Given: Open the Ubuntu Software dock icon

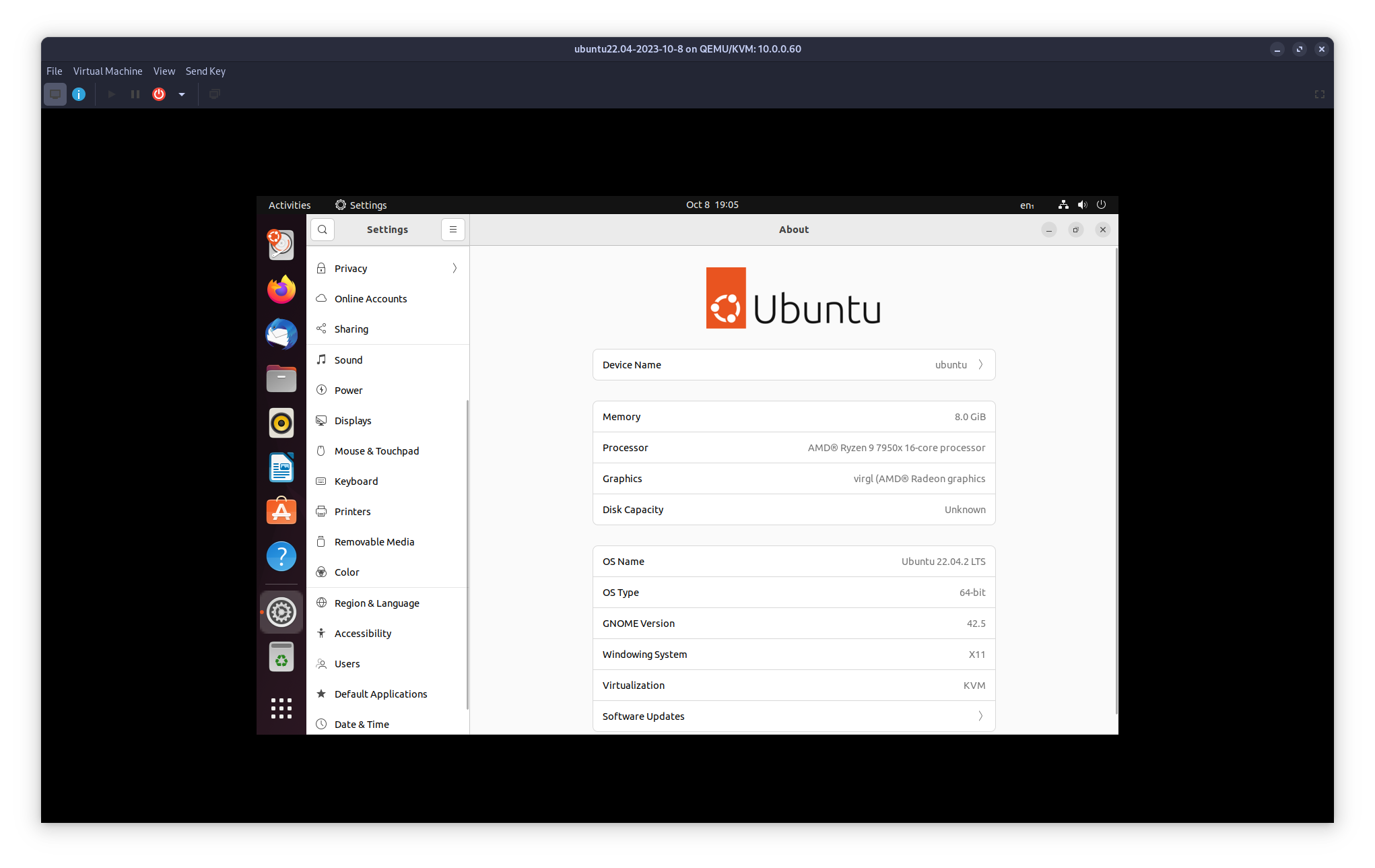Looking at the screenshot, I should coord(281,511).
